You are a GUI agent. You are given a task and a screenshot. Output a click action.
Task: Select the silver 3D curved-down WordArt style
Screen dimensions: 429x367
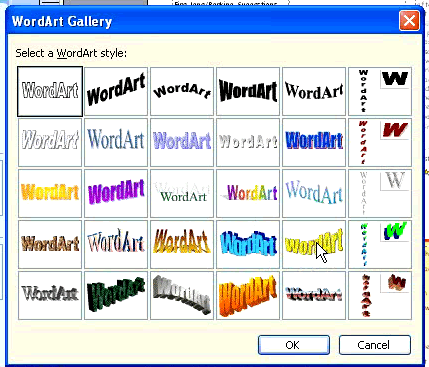pyautogui.click(x=182, y=295)
